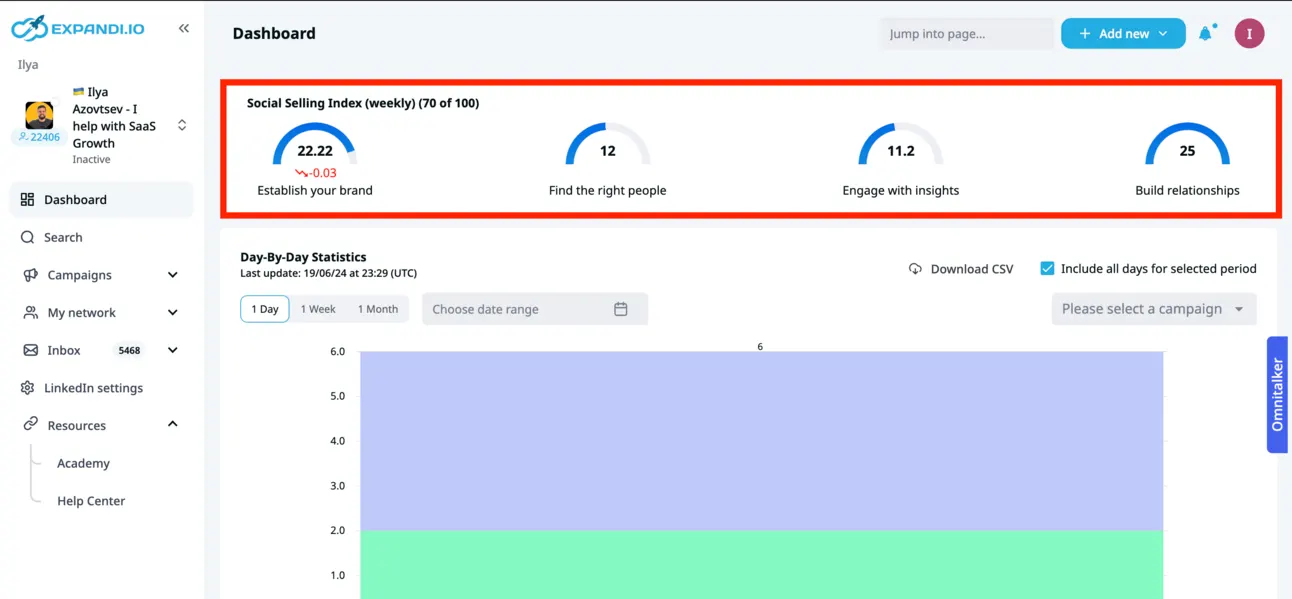Expand the My network submenu chevron

point(173,313)
